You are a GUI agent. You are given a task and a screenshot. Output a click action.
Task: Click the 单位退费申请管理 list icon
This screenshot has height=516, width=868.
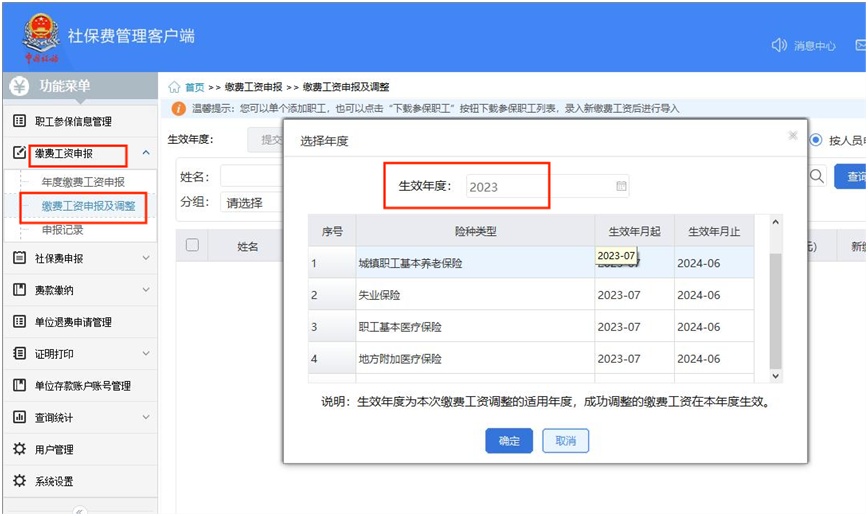click(19, 321)
